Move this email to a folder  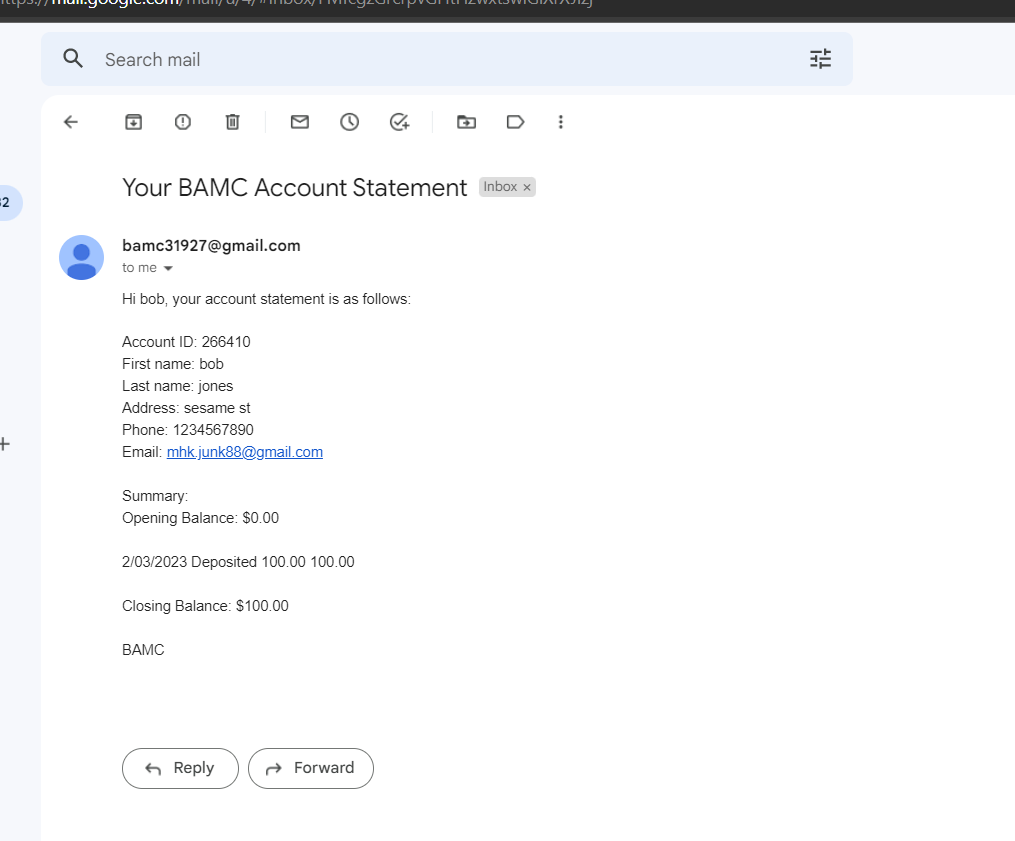(x=466, y=121)
